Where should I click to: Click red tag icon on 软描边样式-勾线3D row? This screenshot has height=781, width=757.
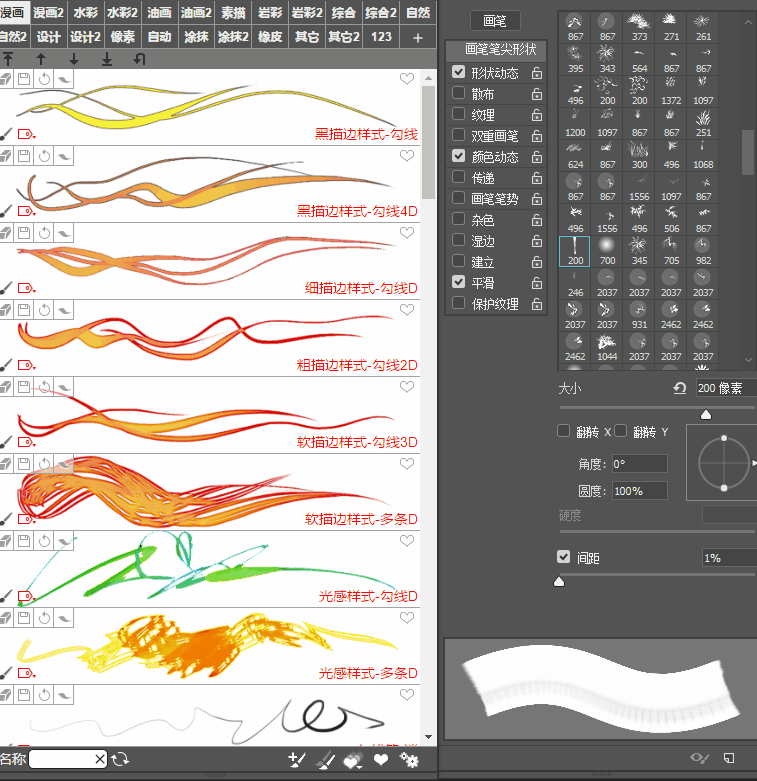26,442
